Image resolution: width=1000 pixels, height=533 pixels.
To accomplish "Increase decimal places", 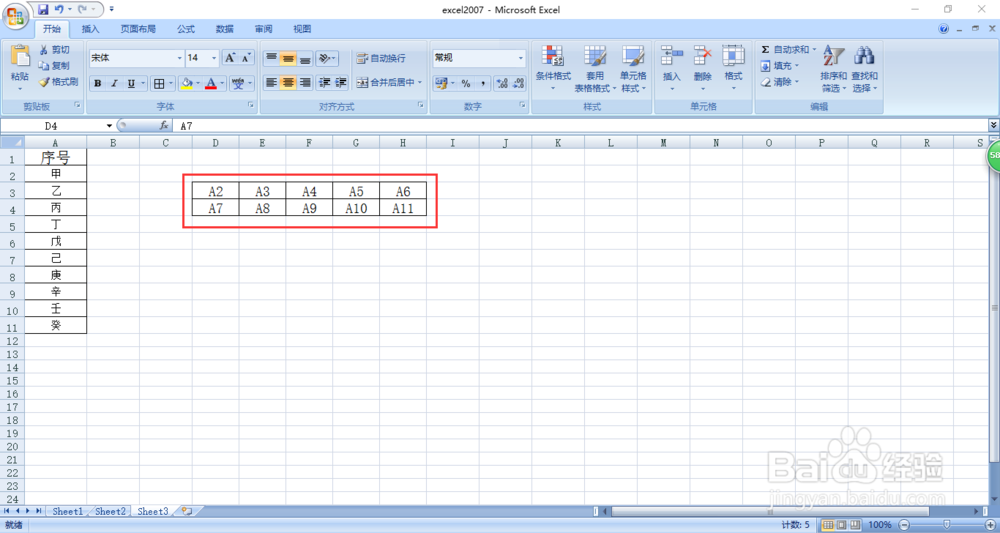I will pos(502,84).
